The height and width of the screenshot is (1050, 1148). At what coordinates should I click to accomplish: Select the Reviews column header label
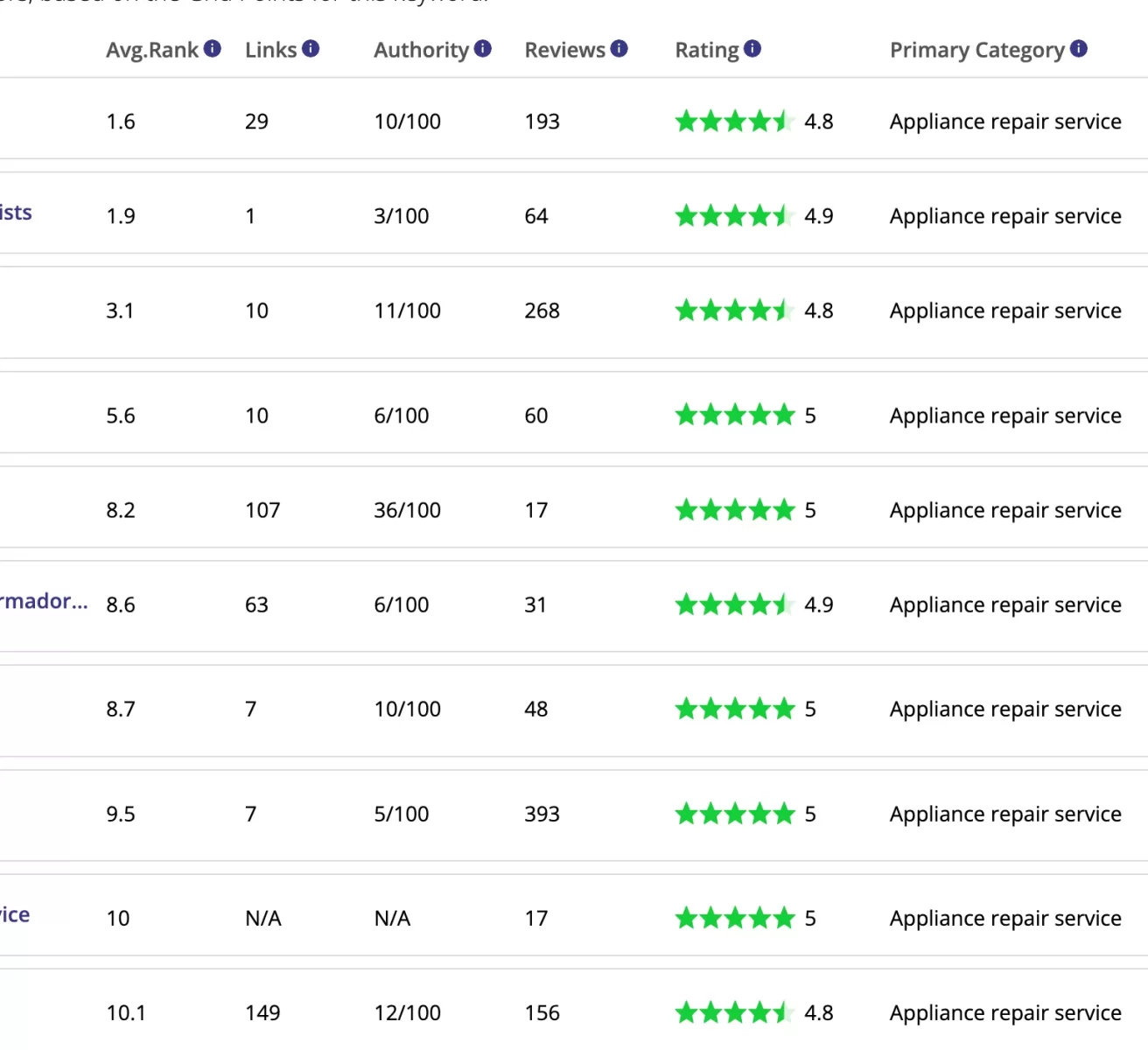564,50
